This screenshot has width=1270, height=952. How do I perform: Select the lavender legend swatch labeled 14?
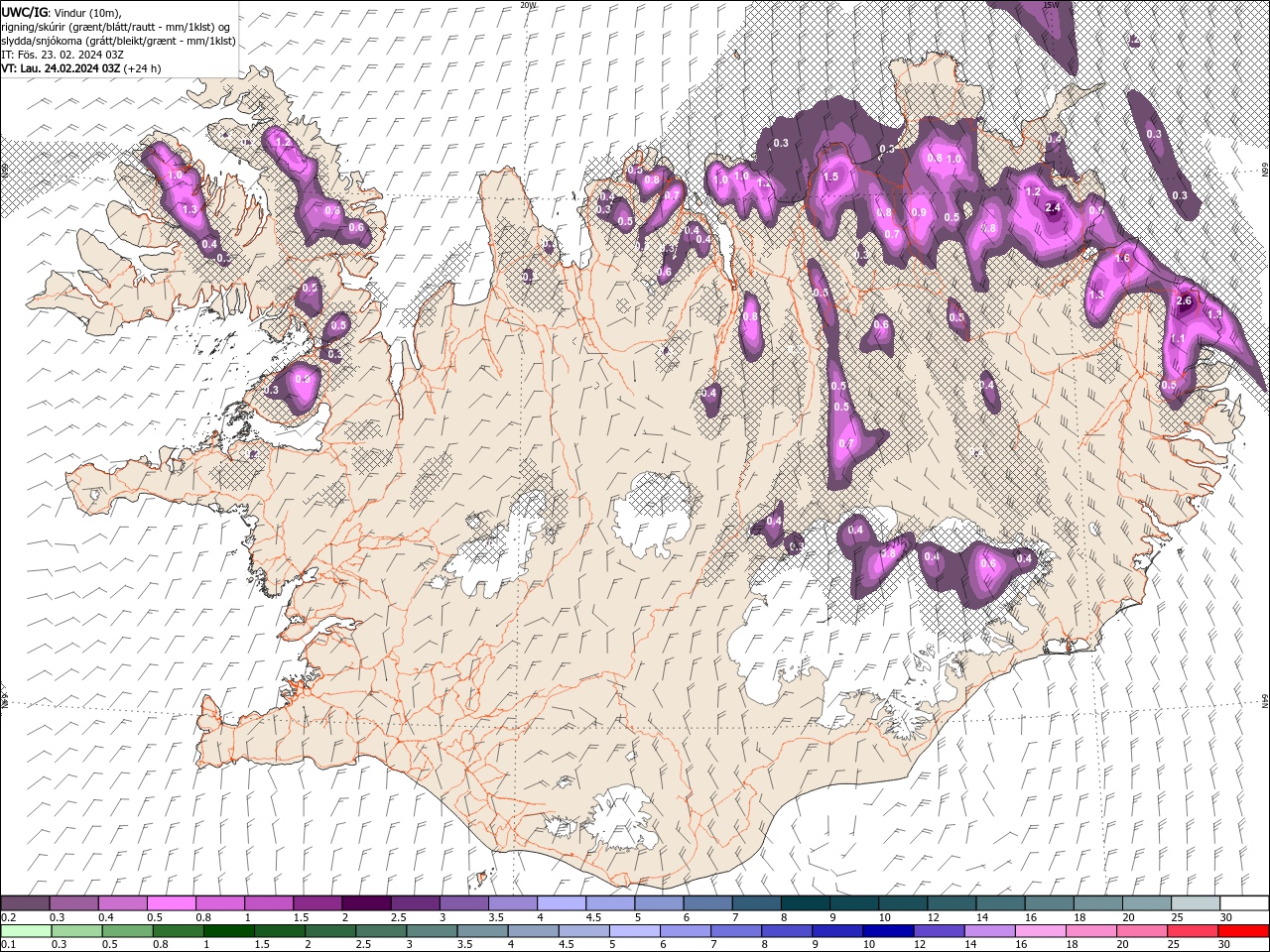[988, 931]
